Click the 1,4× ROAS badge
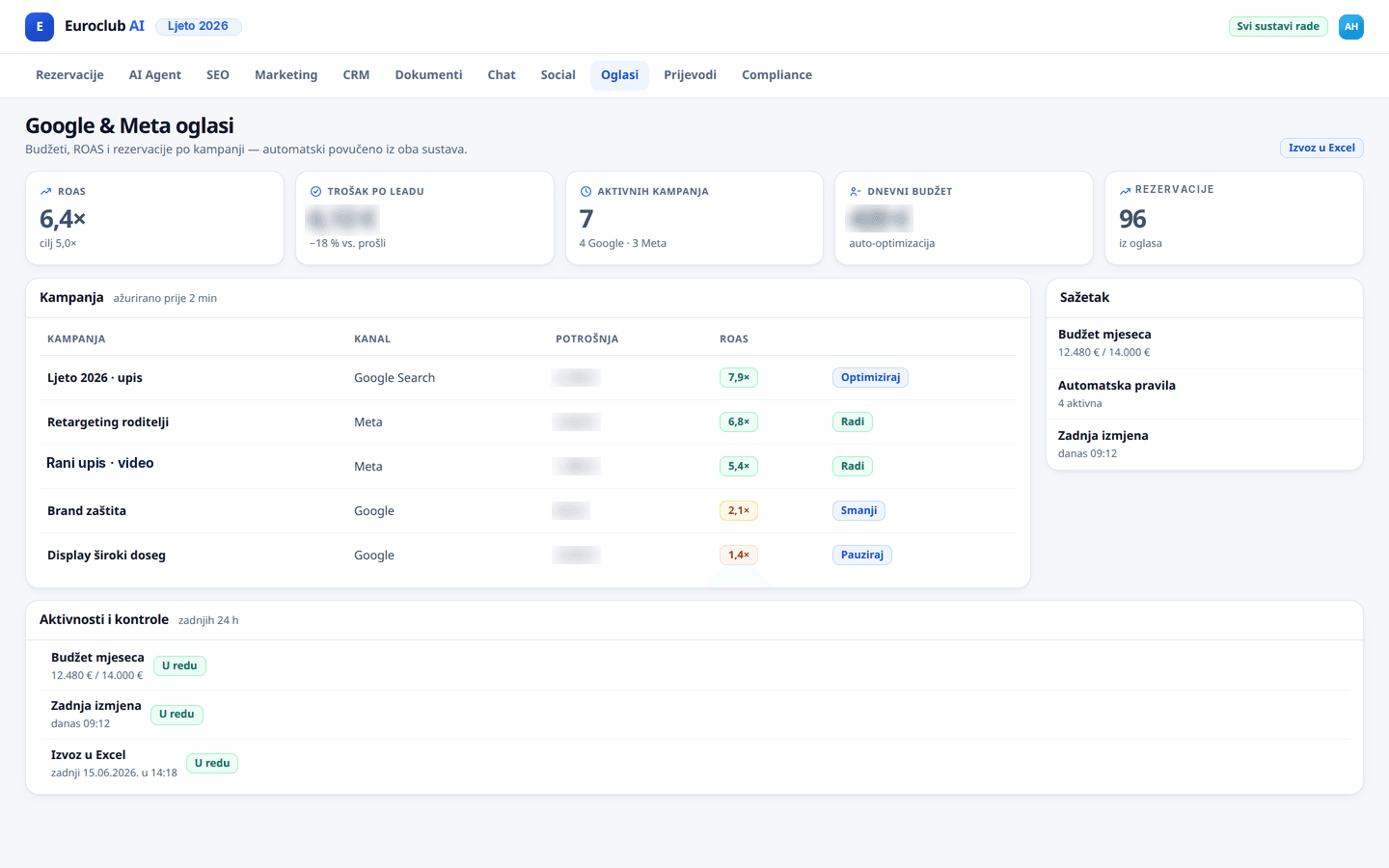Screen dimensions: 1389x868 (739, 556)
